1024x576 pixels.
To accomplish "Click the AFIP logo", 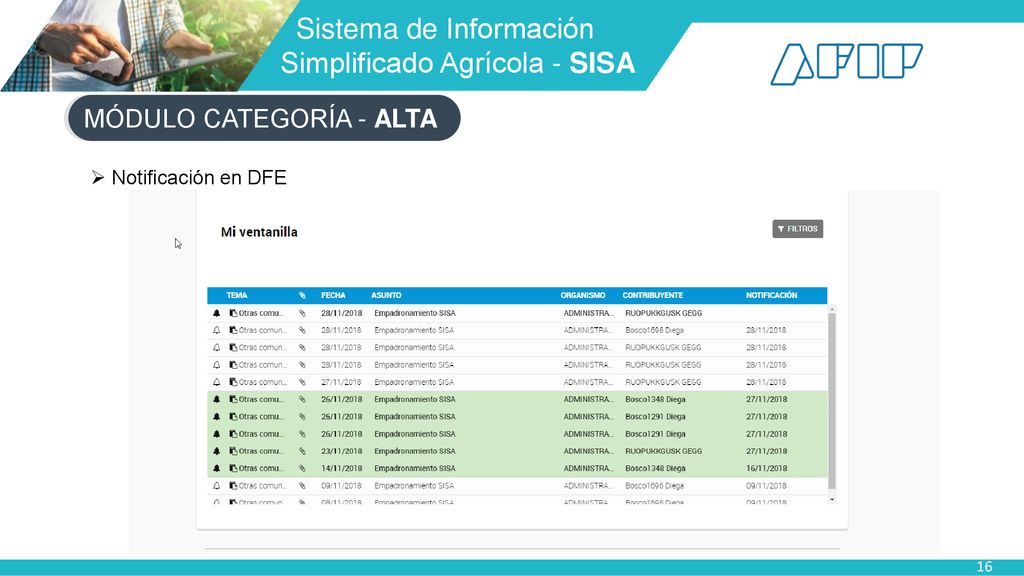I will point(846,64).
